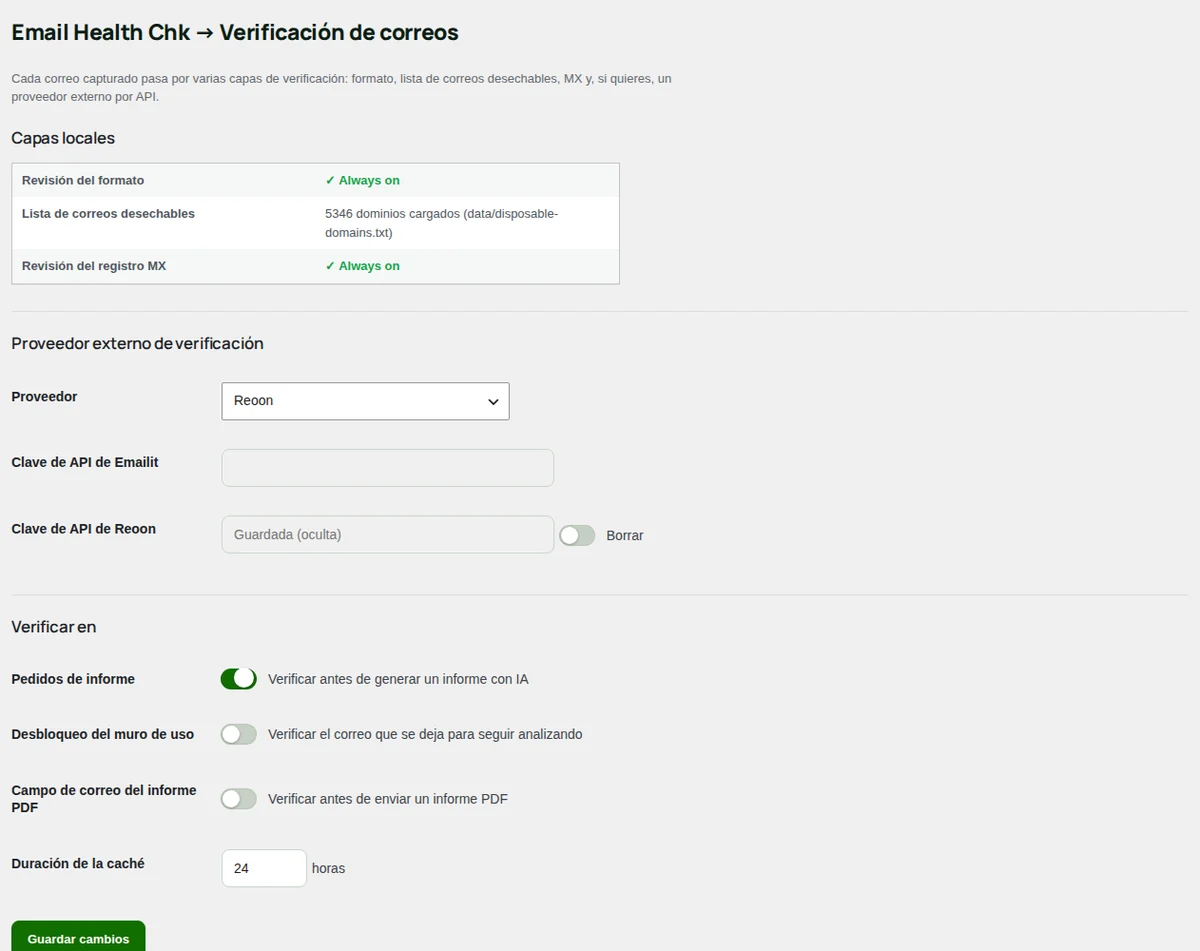Enable the Campo de correo del informe PDF toggle
The image size is (1200, 951).
239,799
